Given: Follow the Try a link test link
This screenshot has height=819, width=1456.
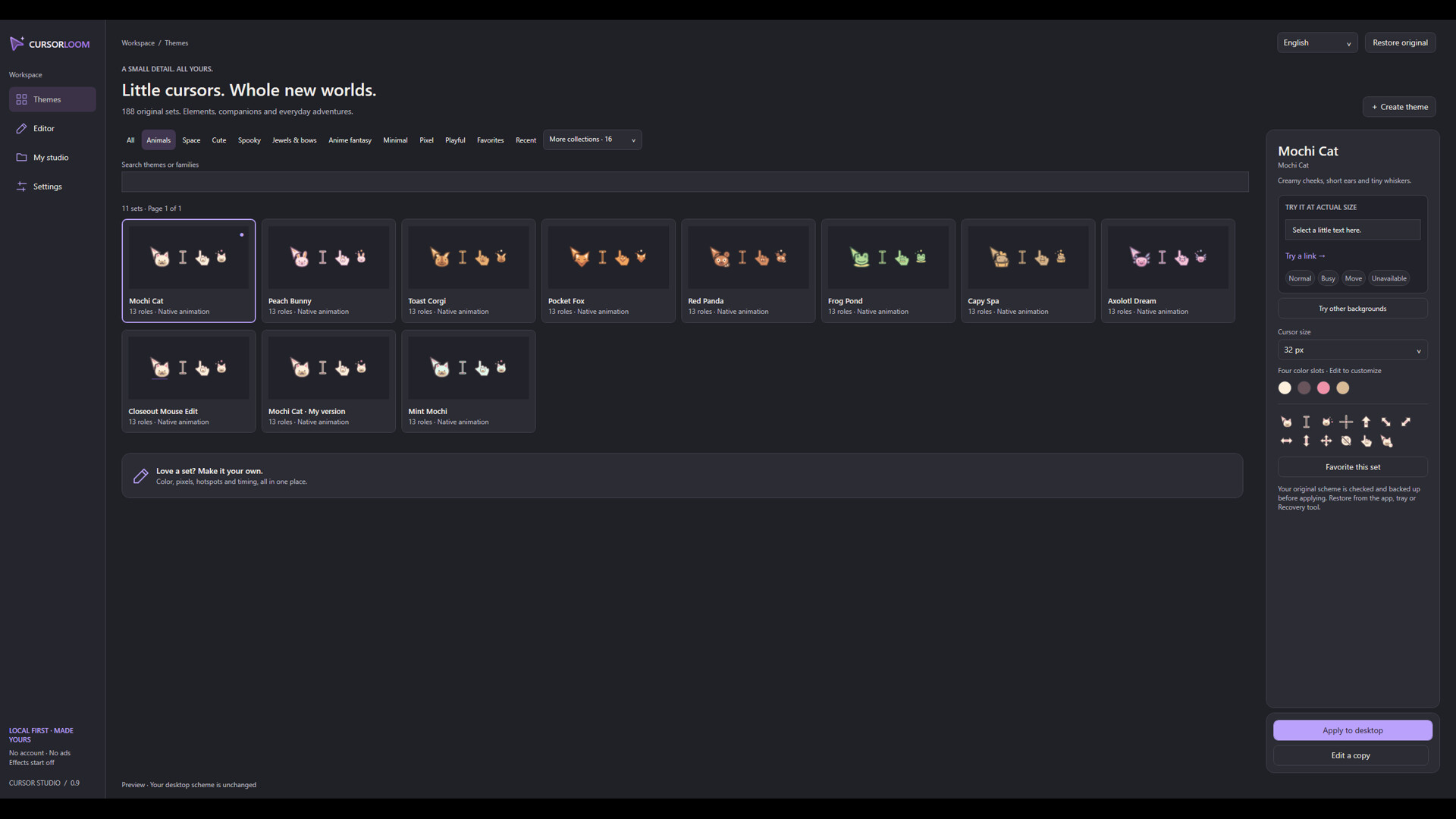Looking at the screenshot, I should click(1305, 256).
